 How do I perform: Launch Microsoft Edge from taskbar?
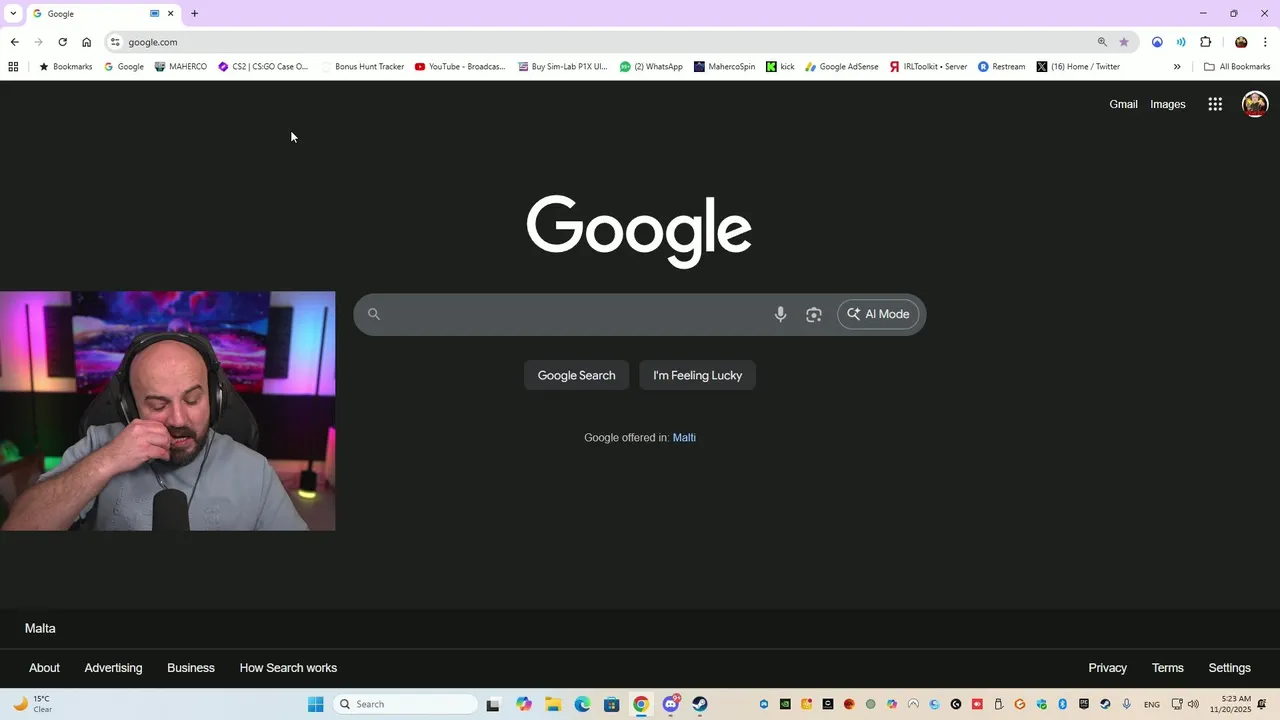pyautogui.click(x=582, y=704)
